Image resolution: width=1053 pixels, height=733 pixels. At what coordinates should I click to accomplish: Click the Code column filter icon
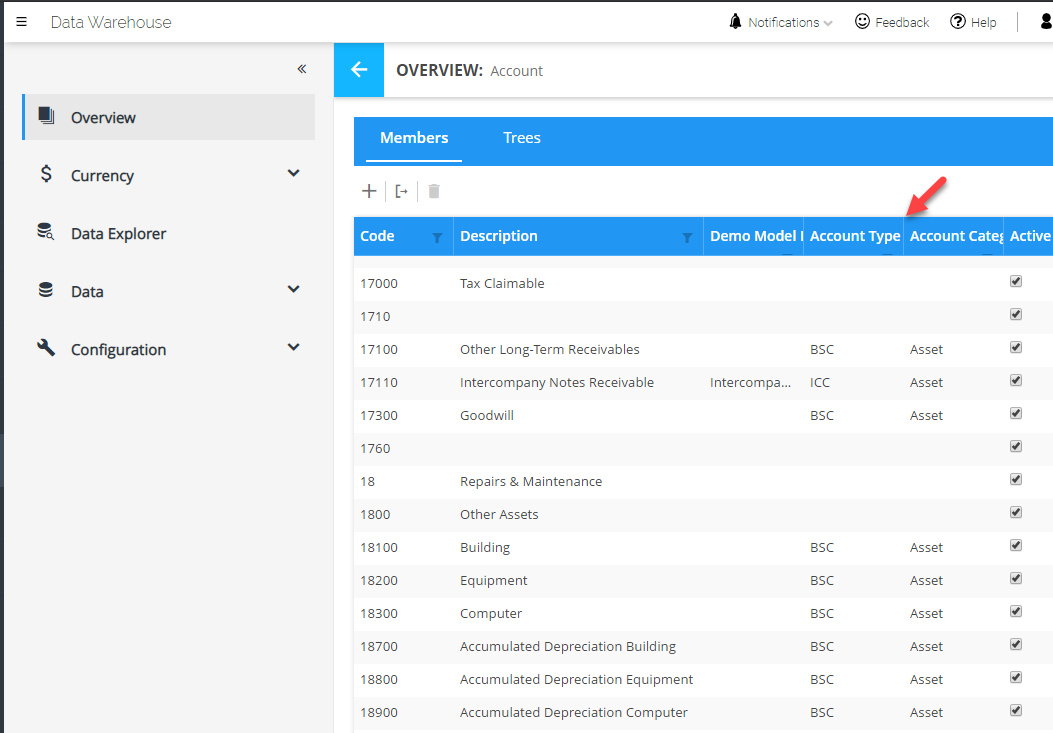(437, 237)
